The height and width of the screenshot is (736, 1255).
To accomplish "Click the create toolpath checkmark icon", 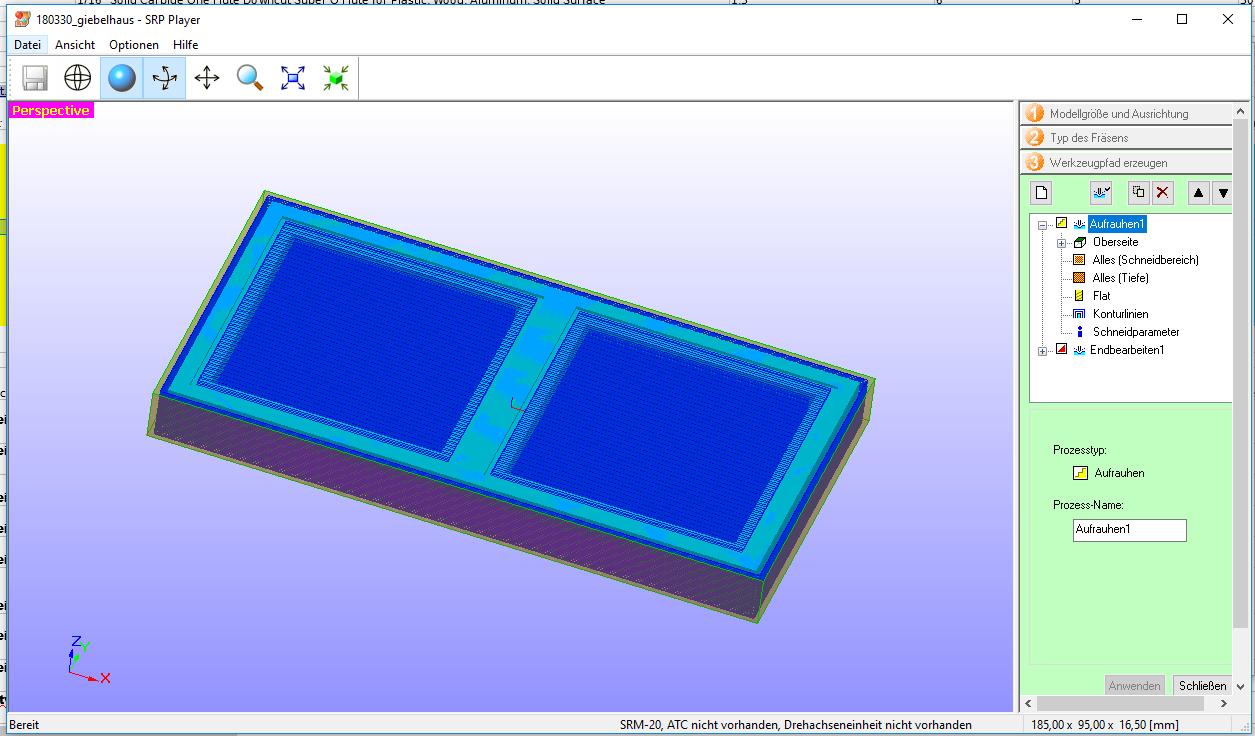I will [x=1101, y=193].
